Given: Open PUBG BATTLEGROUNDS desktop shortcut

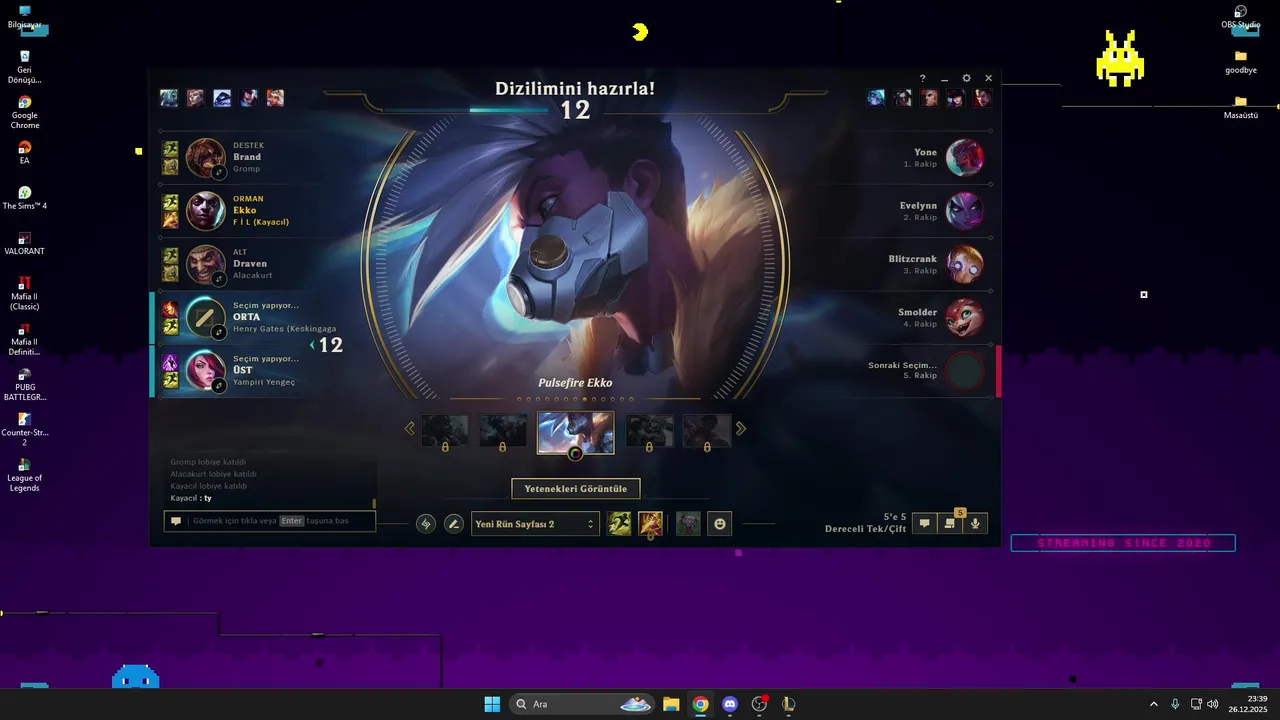Looking at the screenshot, I should (25, 385).
